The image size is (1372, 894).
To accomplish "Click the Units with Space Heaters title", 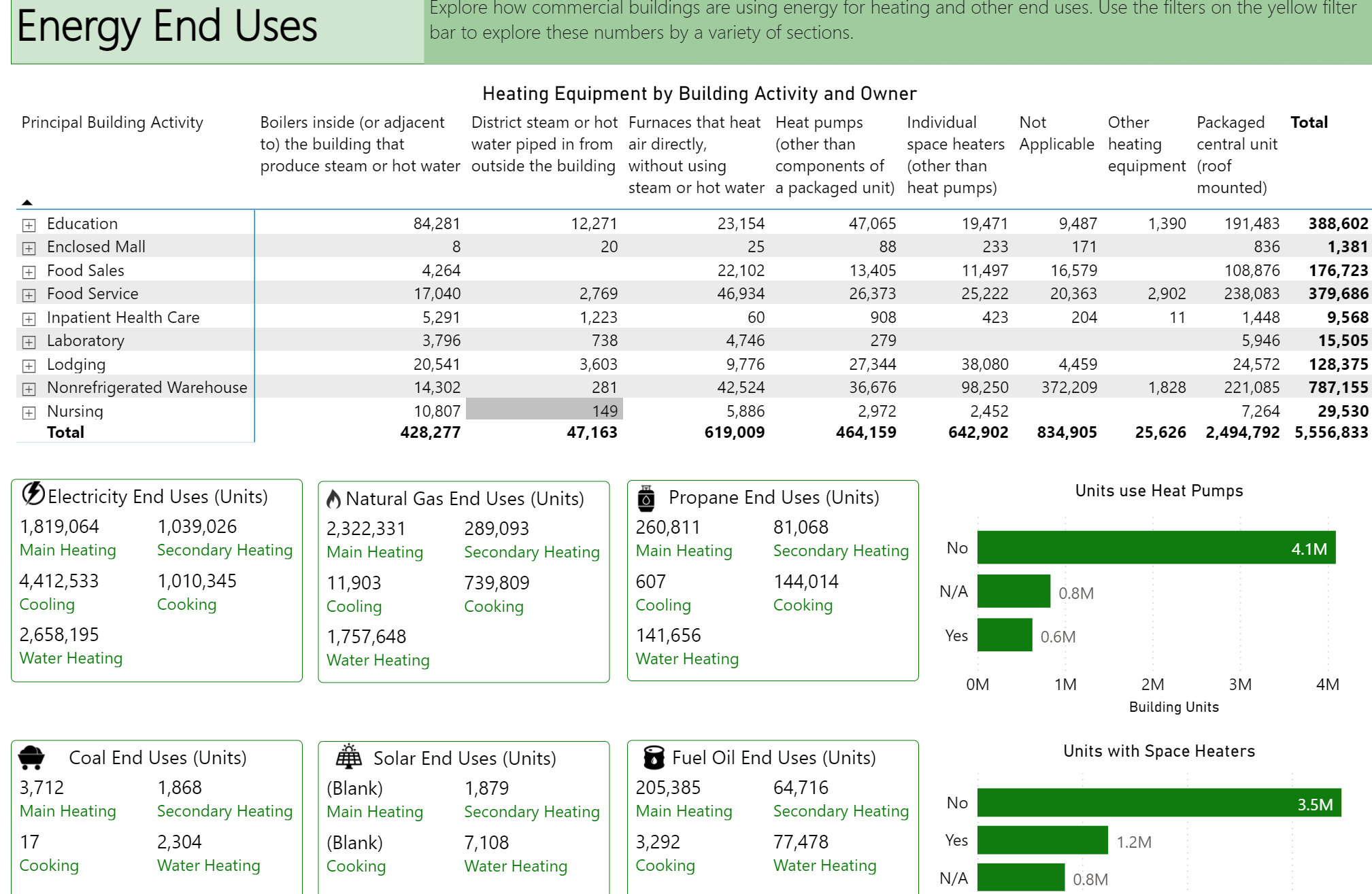I will [x=1159, y=751].
